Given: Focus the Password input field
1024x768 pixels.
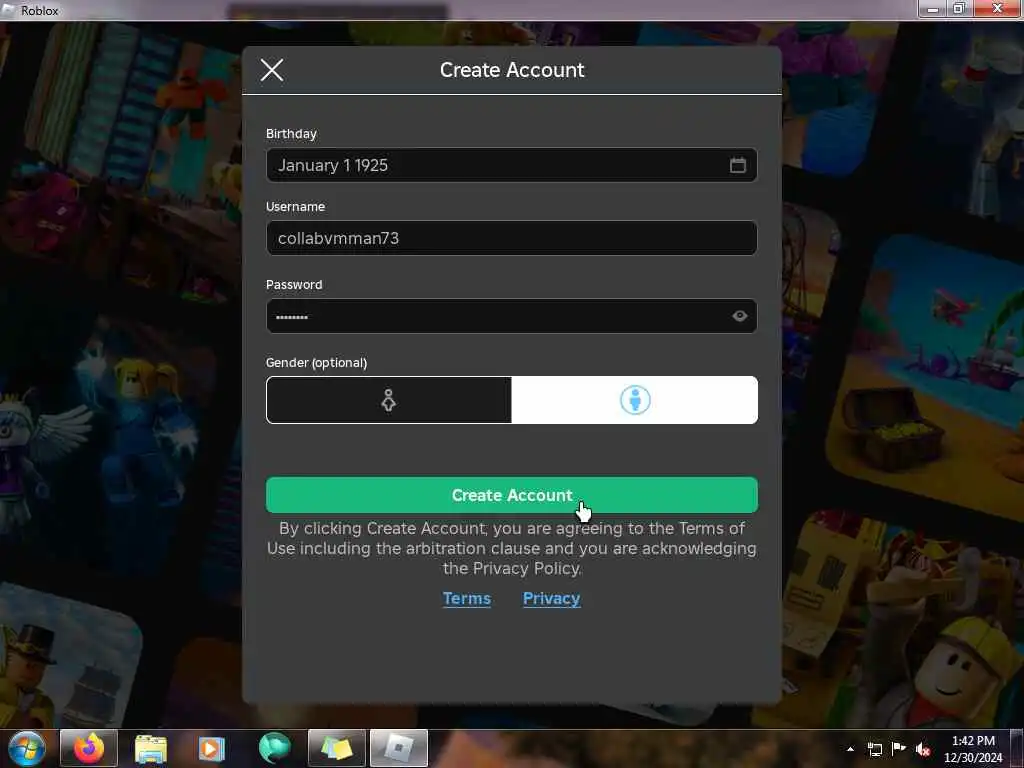Looking at the screenshot, I should pyautogui.click(x=511, y=316).
